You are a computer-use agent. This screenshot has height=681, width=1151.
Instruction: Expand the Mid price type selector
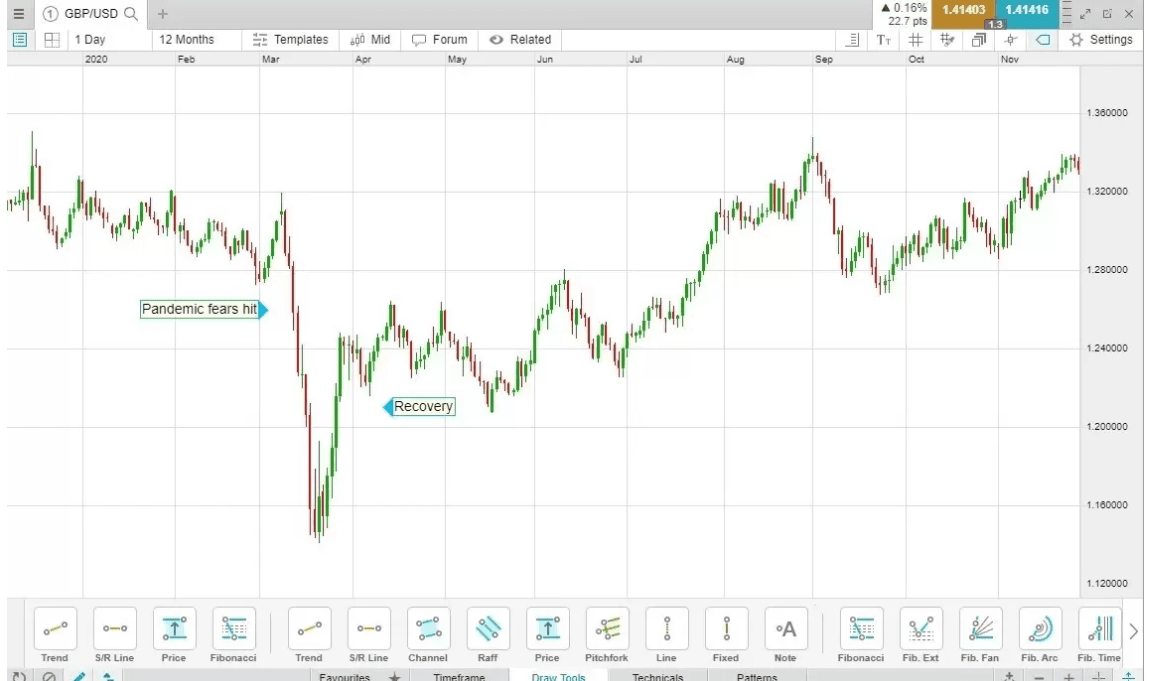tap(370, 39)
